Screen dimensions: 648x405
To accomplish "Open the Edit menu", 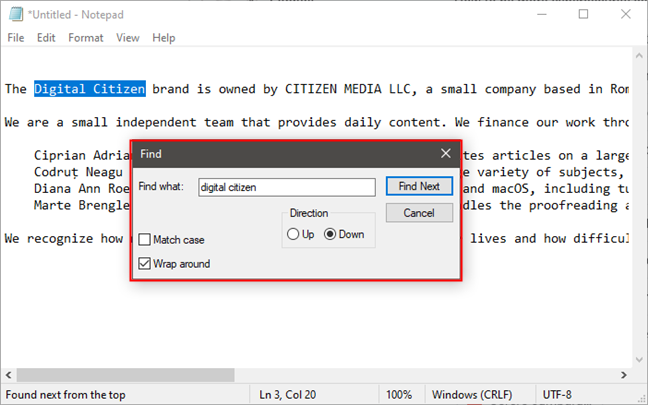I will pyautogui.click(x=46, y=38).
